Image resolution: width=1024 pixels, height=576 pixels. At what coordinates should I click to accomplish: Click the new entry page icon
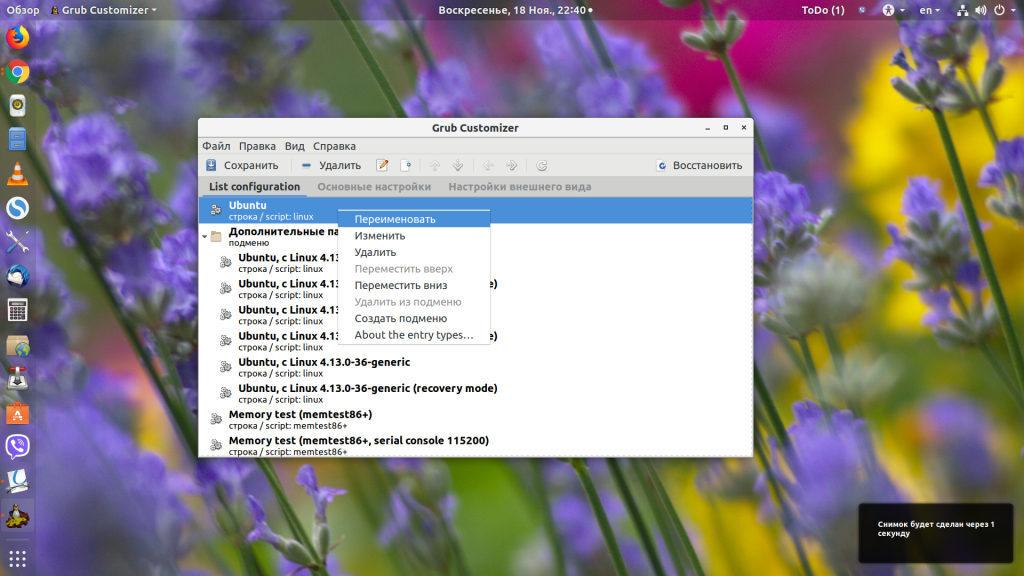[x=406, y=165]
